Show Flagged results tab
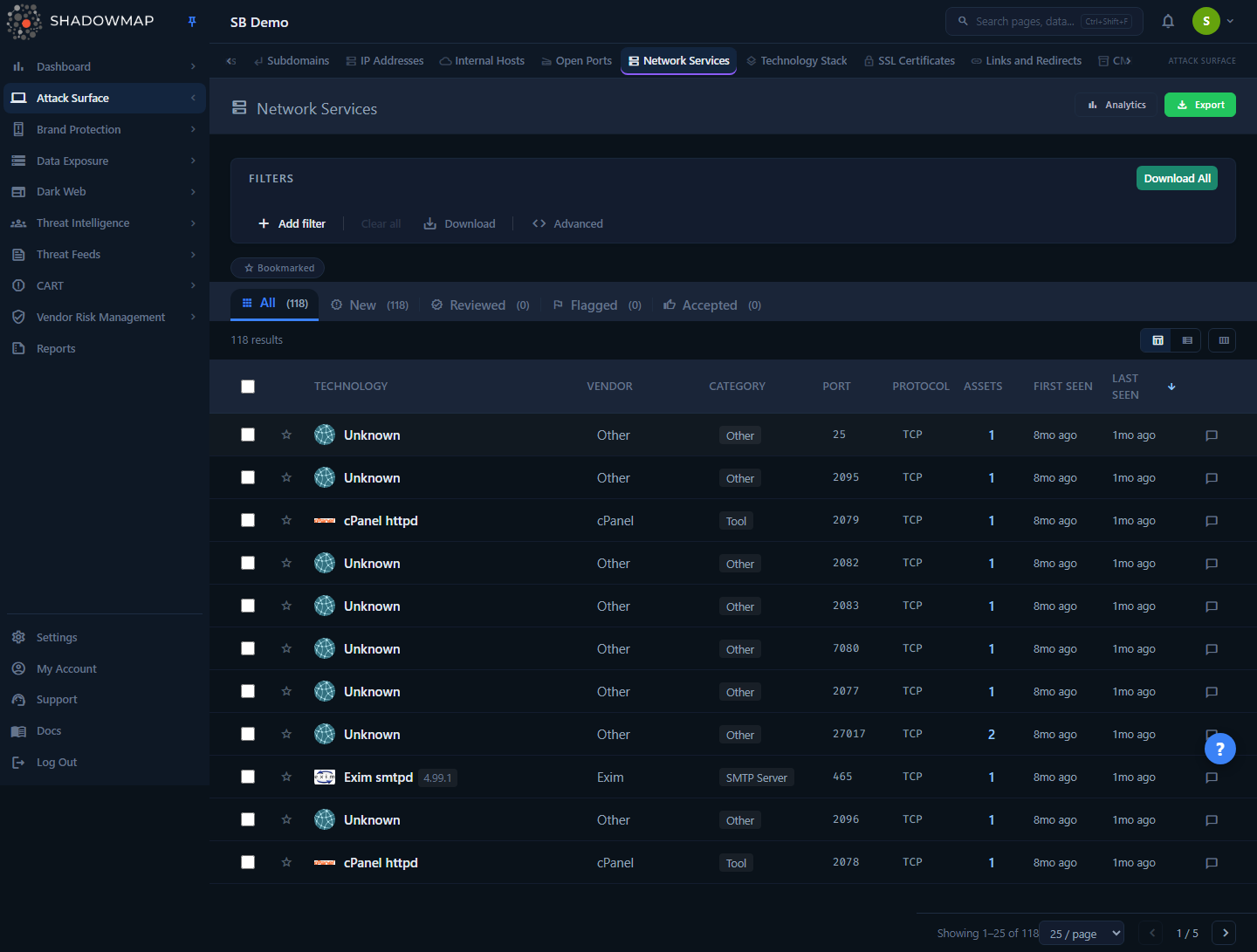The width and height of the screenshot is (1257, 952). coord(597,305)
